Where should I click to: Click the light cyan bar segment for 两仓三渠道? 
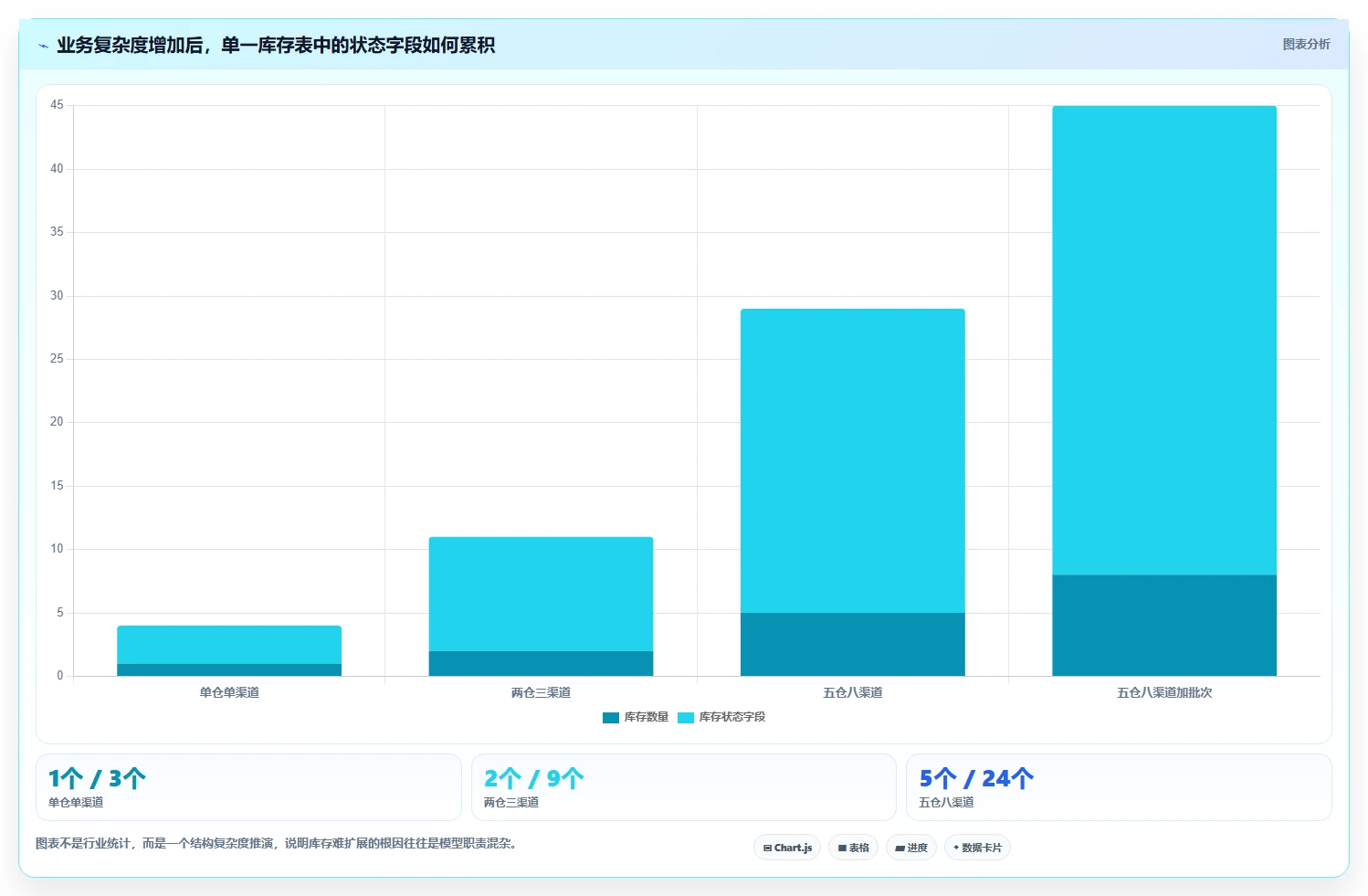(x=541, y=594)
